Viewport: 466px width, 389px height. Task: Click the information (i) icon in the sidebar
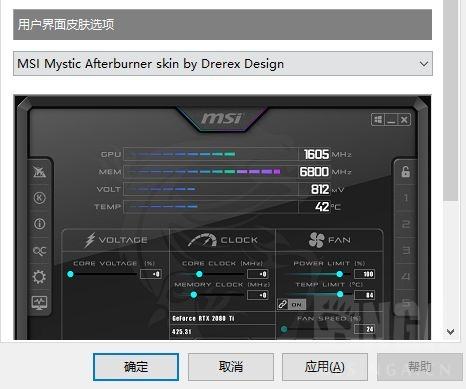coord(39,224)
